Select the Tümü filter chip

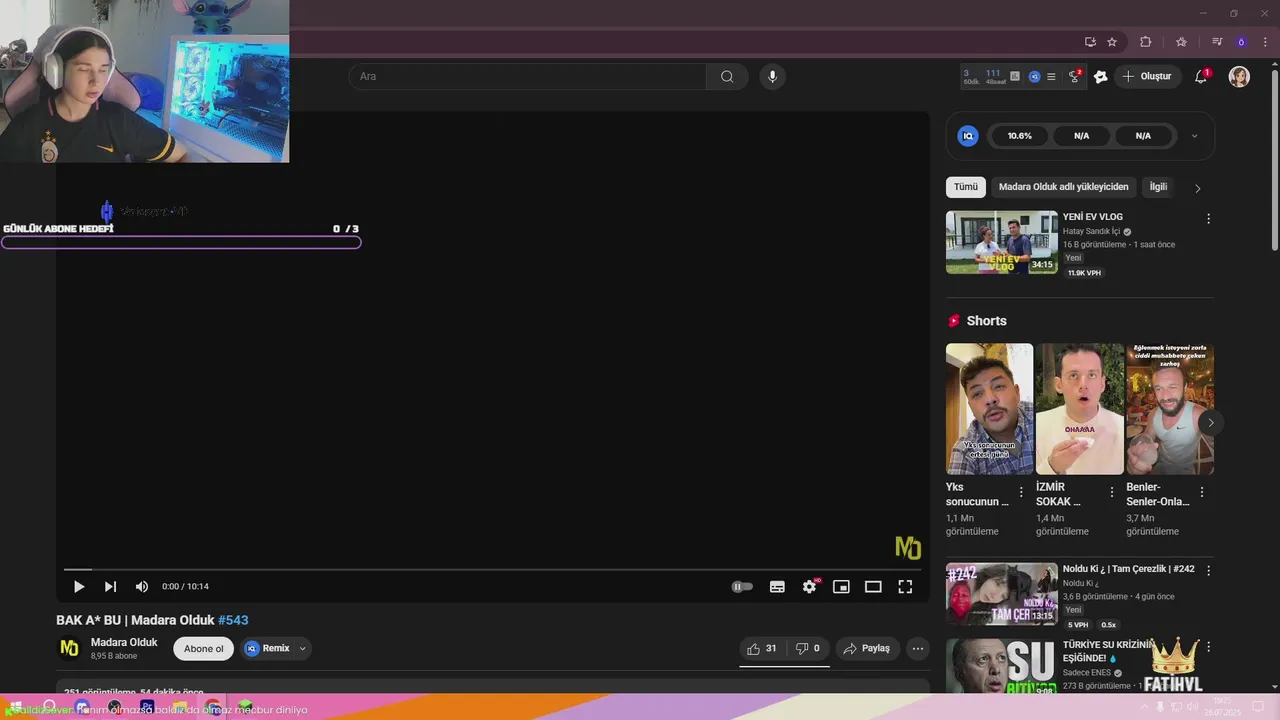click(x=966, y=187)
